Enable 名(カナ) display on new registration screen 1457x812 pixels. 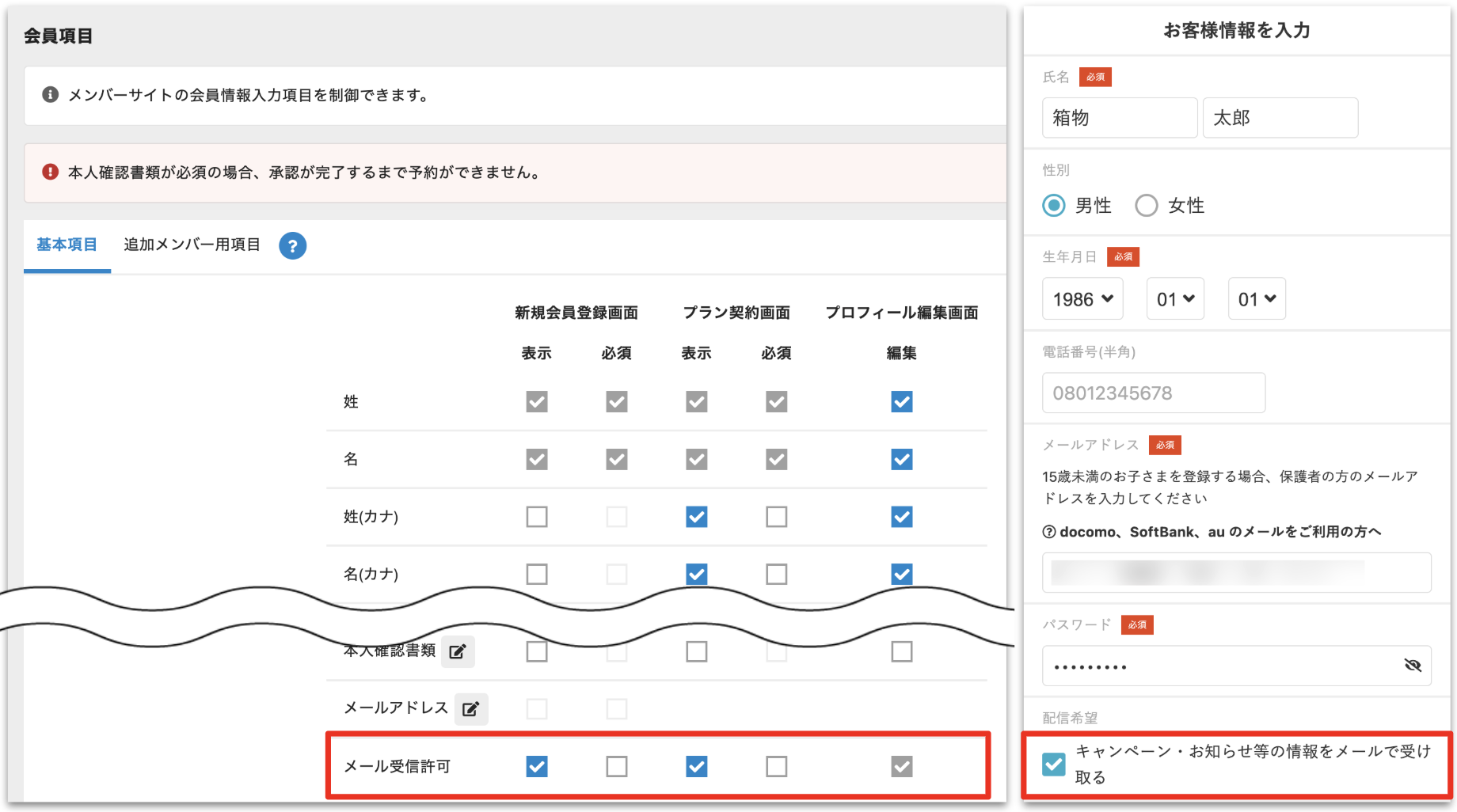537,575
